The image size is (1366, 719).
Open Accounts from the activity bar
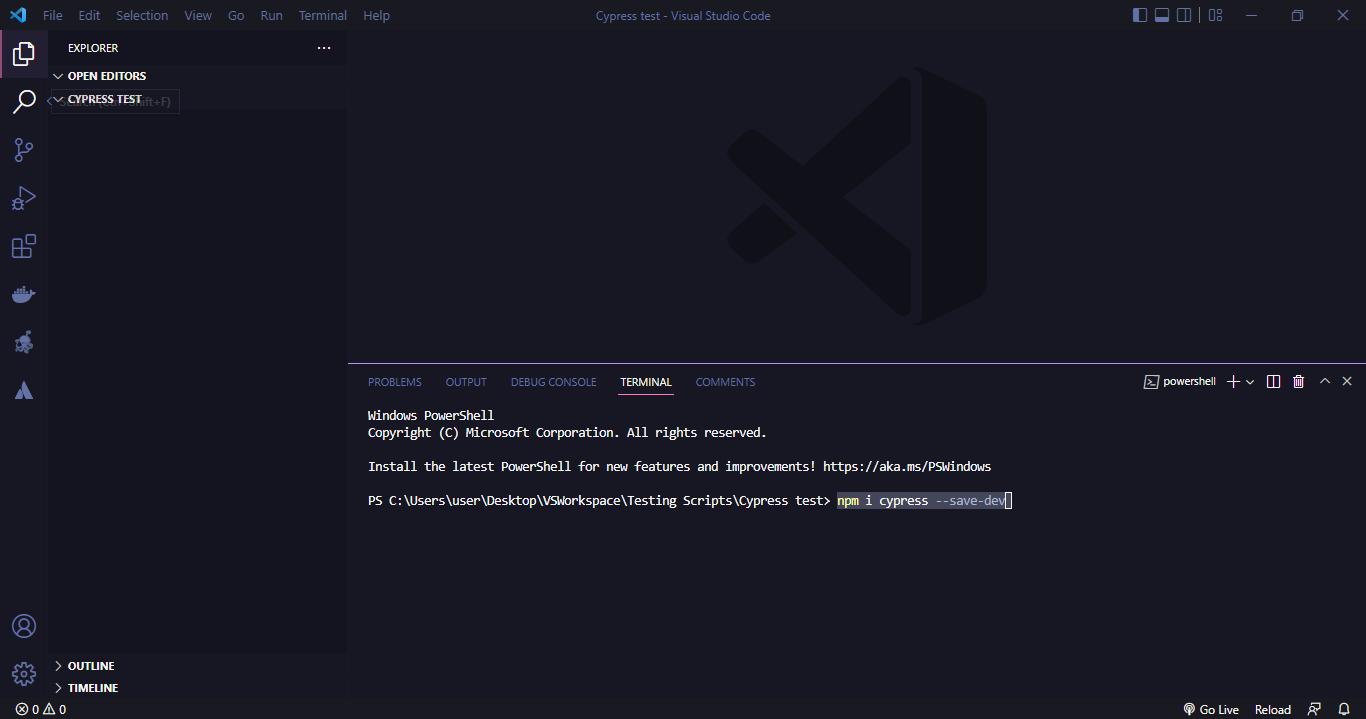coord(24,626)
